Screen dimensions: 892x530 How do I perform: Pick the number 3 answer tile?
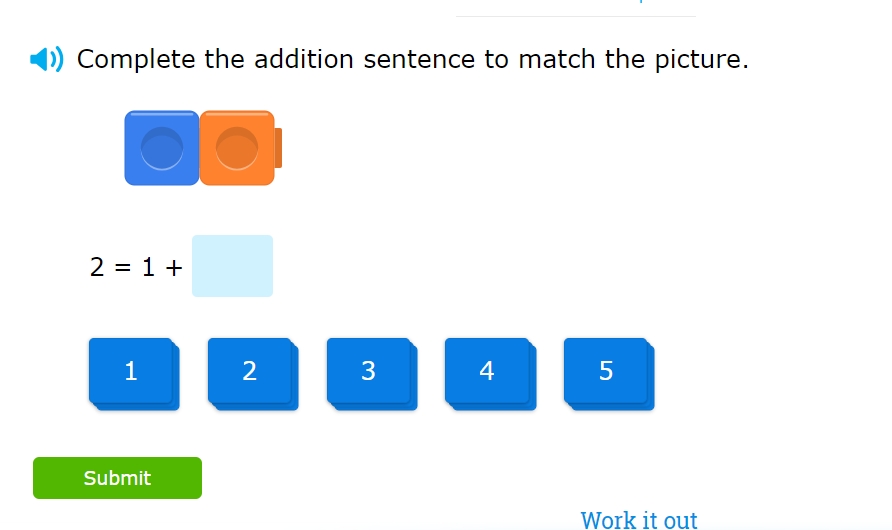point(368,371)
